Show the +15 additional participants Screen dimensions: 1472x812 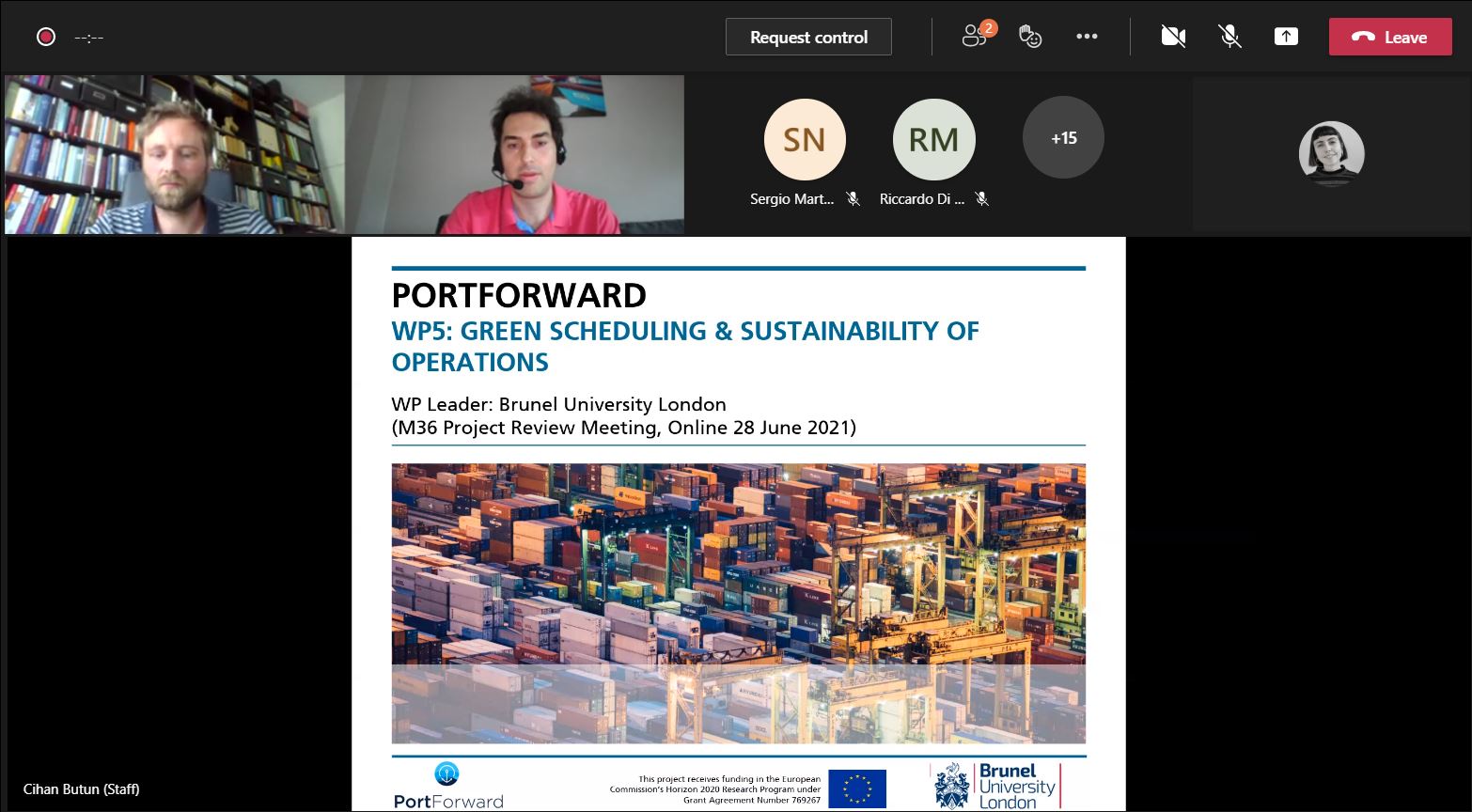point(1063,138)
